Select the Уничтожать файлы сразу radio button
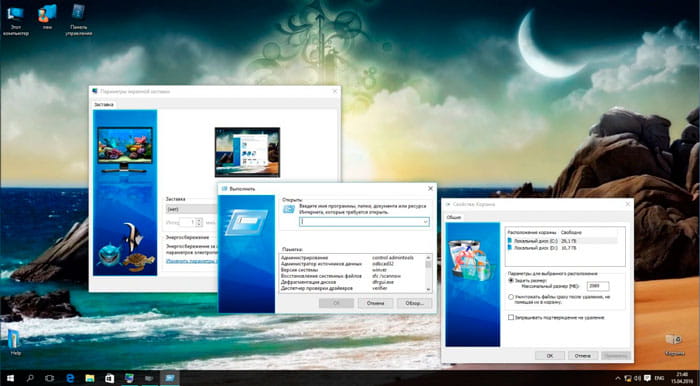This screenshot has width=700, height=386. (511, 297)
